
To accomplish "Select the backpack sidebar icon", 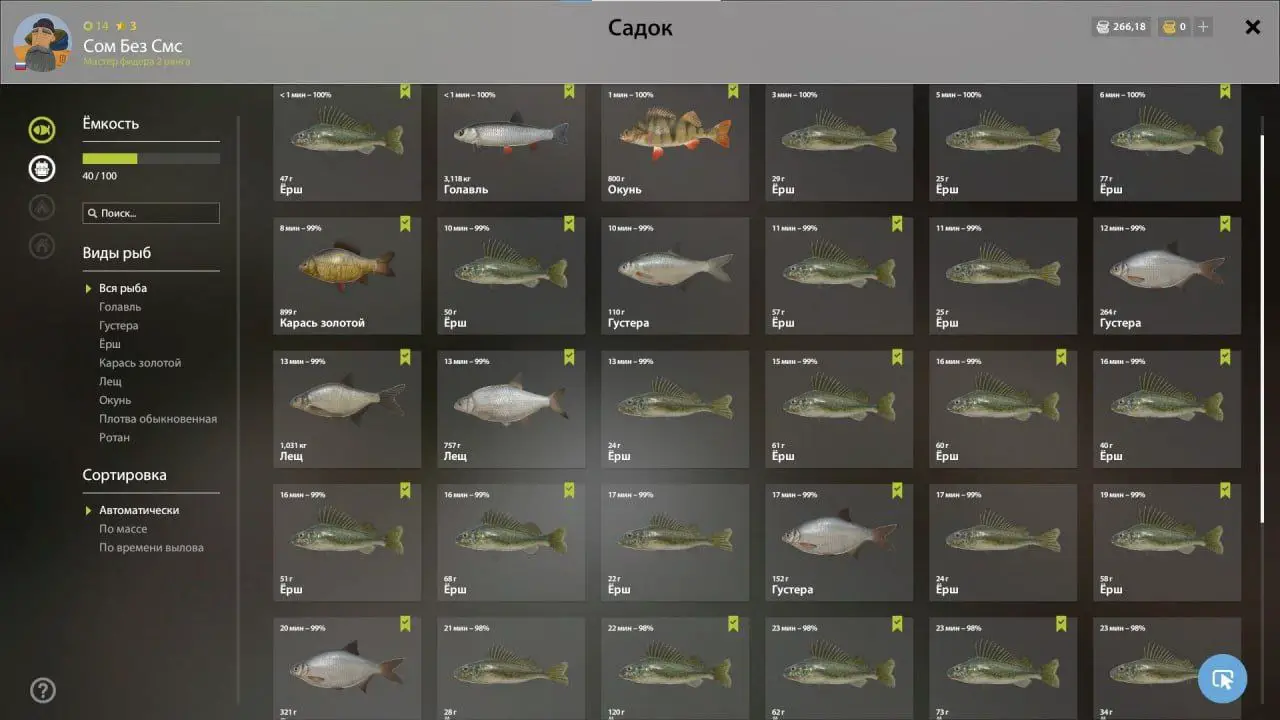I will [x=42, y=168].
